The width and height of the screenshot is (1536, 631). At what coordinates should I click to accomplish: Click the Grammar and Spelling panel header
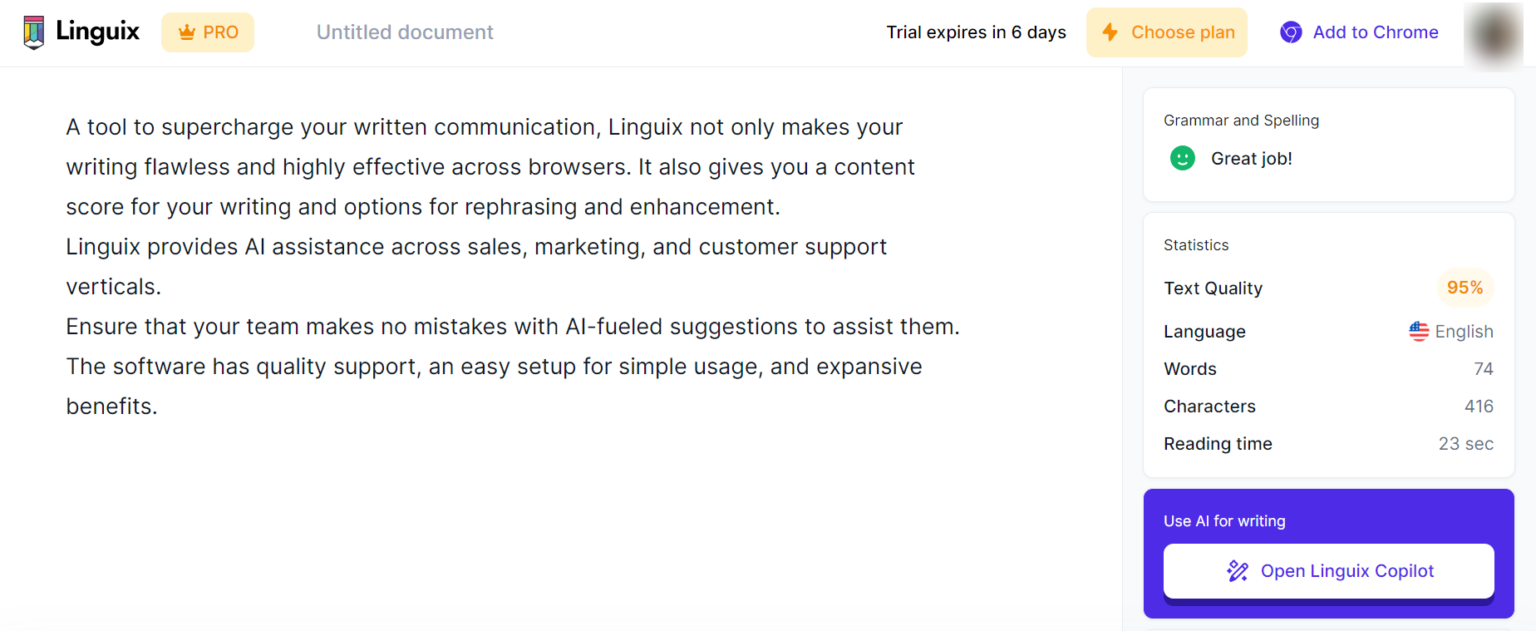[1241, 119]
